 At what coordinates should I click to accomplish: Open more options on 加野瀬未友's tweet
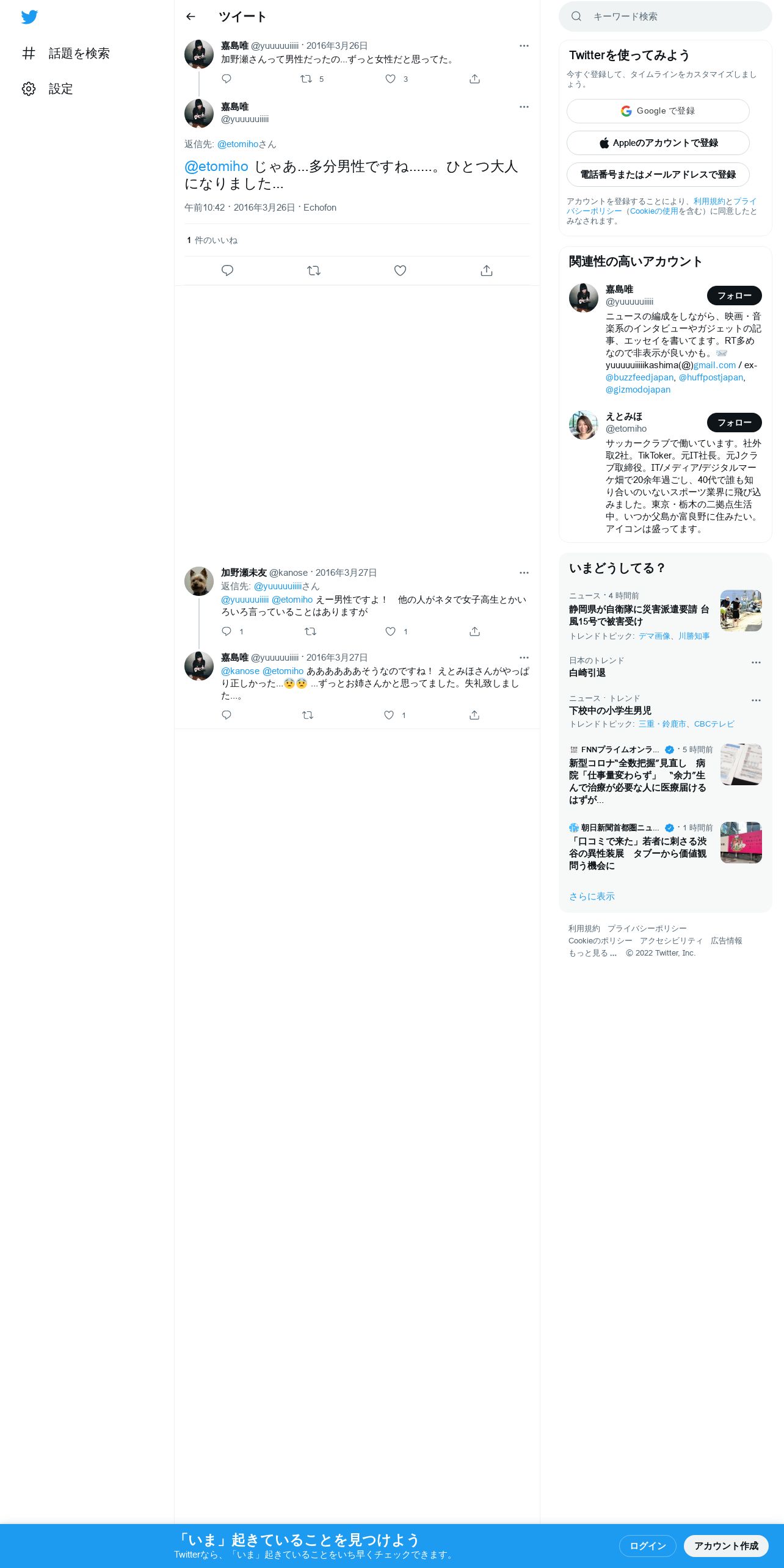[x=524, y=573]
